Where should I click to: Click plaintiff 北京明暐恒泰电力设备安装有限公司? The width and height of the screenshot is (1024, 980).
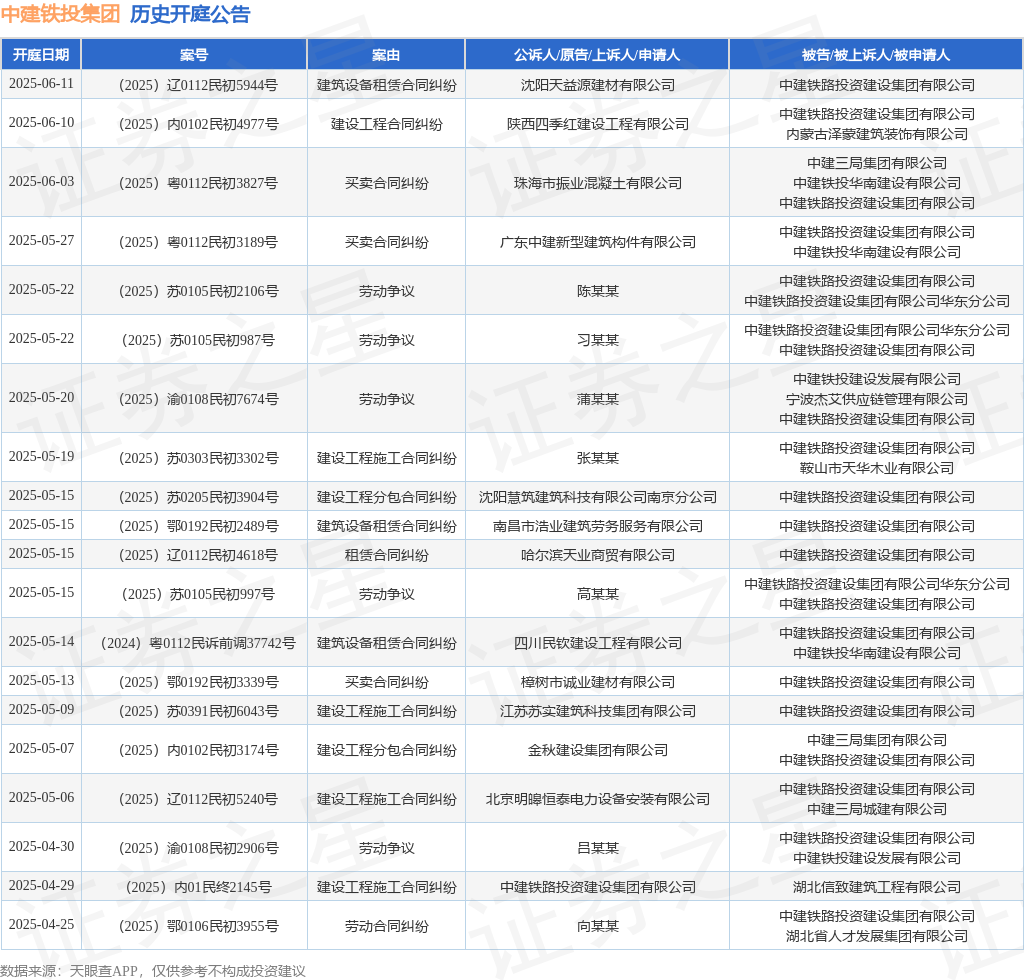[x=598, y=799]
